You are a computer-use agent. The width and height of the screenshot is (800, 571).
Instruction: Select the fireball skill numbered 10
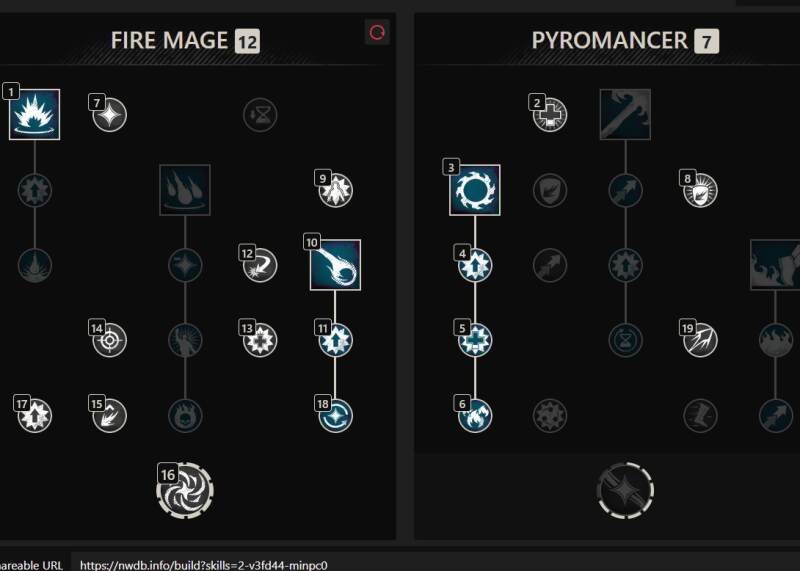[335, 265]
